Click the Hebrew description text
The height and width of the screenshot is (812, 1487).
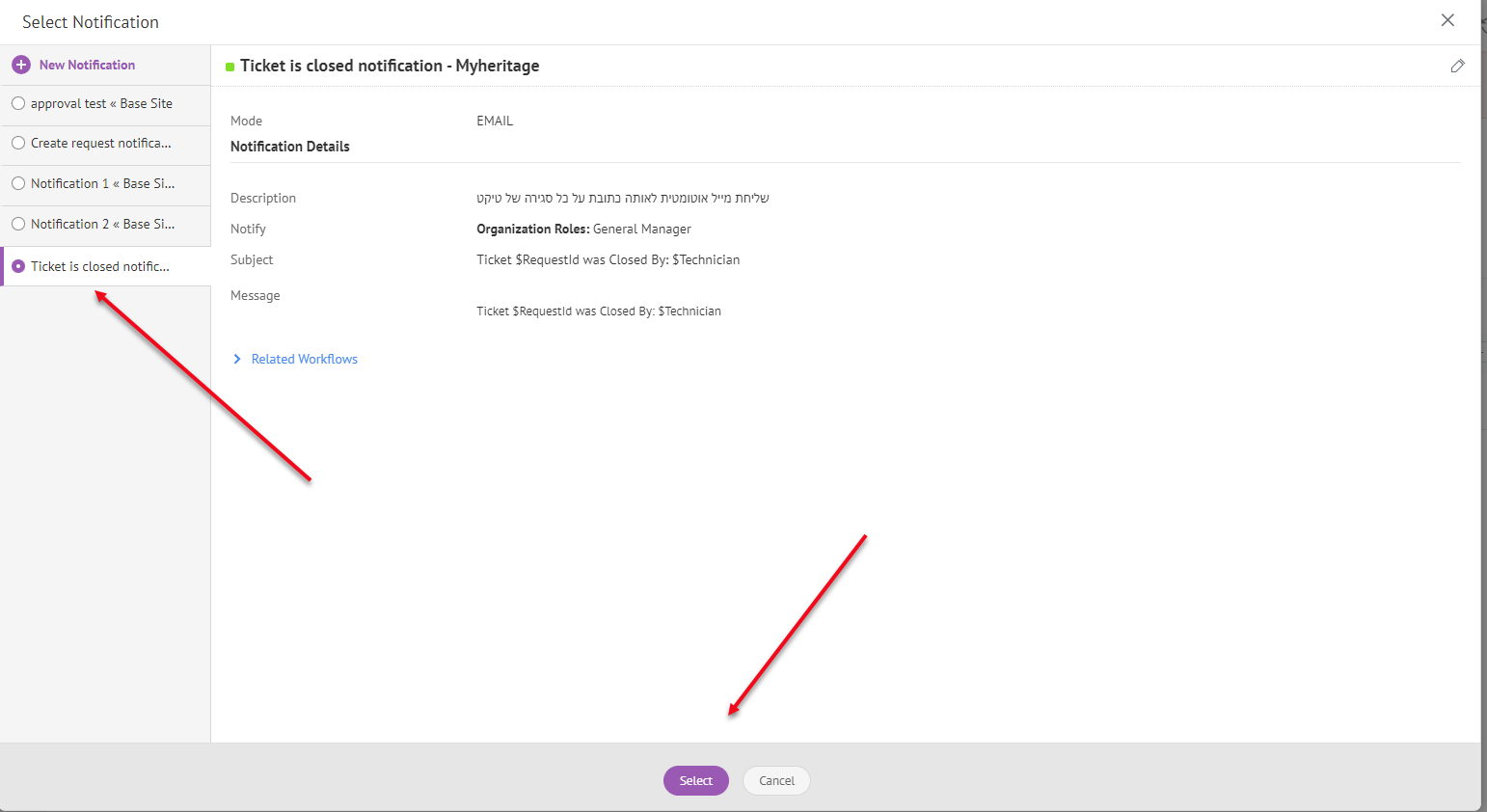(622, 198)
